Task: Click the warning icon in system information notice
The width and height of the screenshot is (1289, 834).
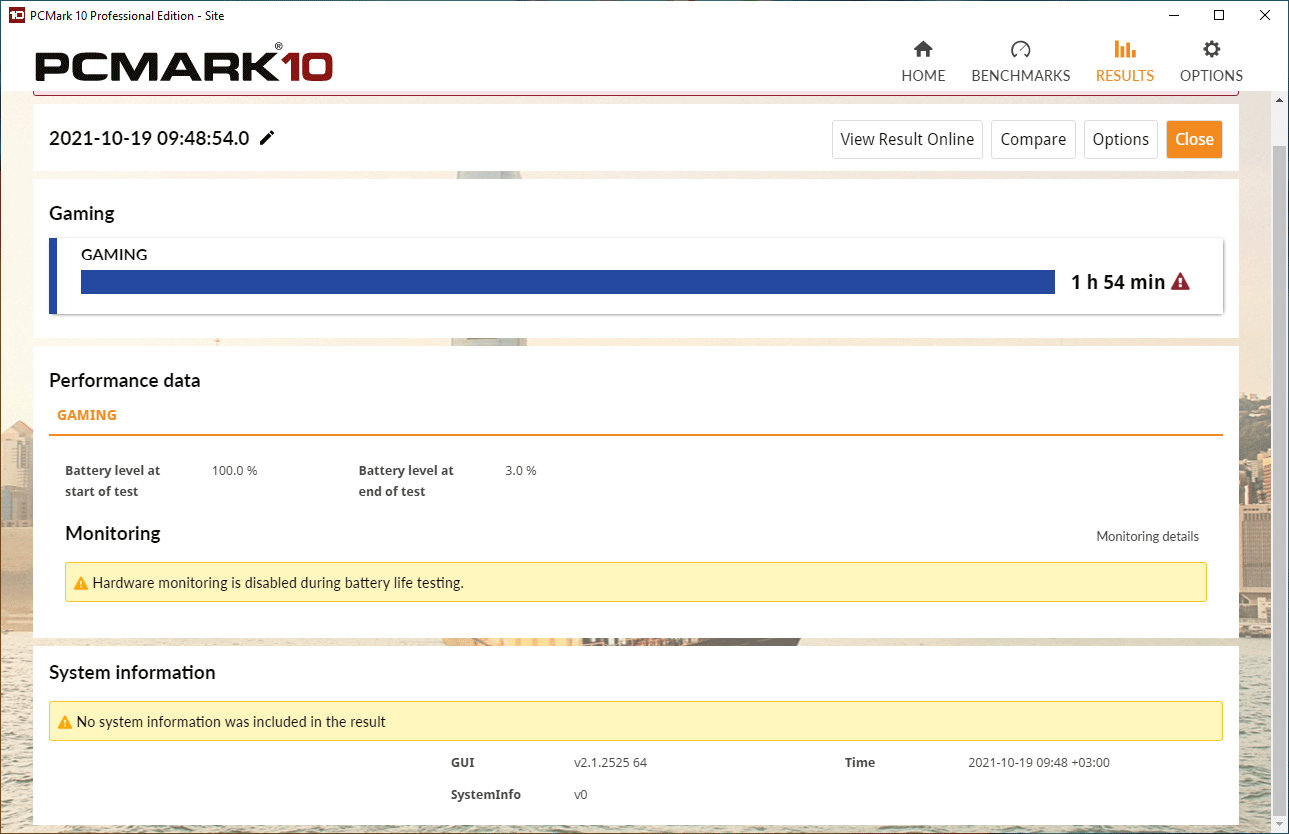Action: 65,721
